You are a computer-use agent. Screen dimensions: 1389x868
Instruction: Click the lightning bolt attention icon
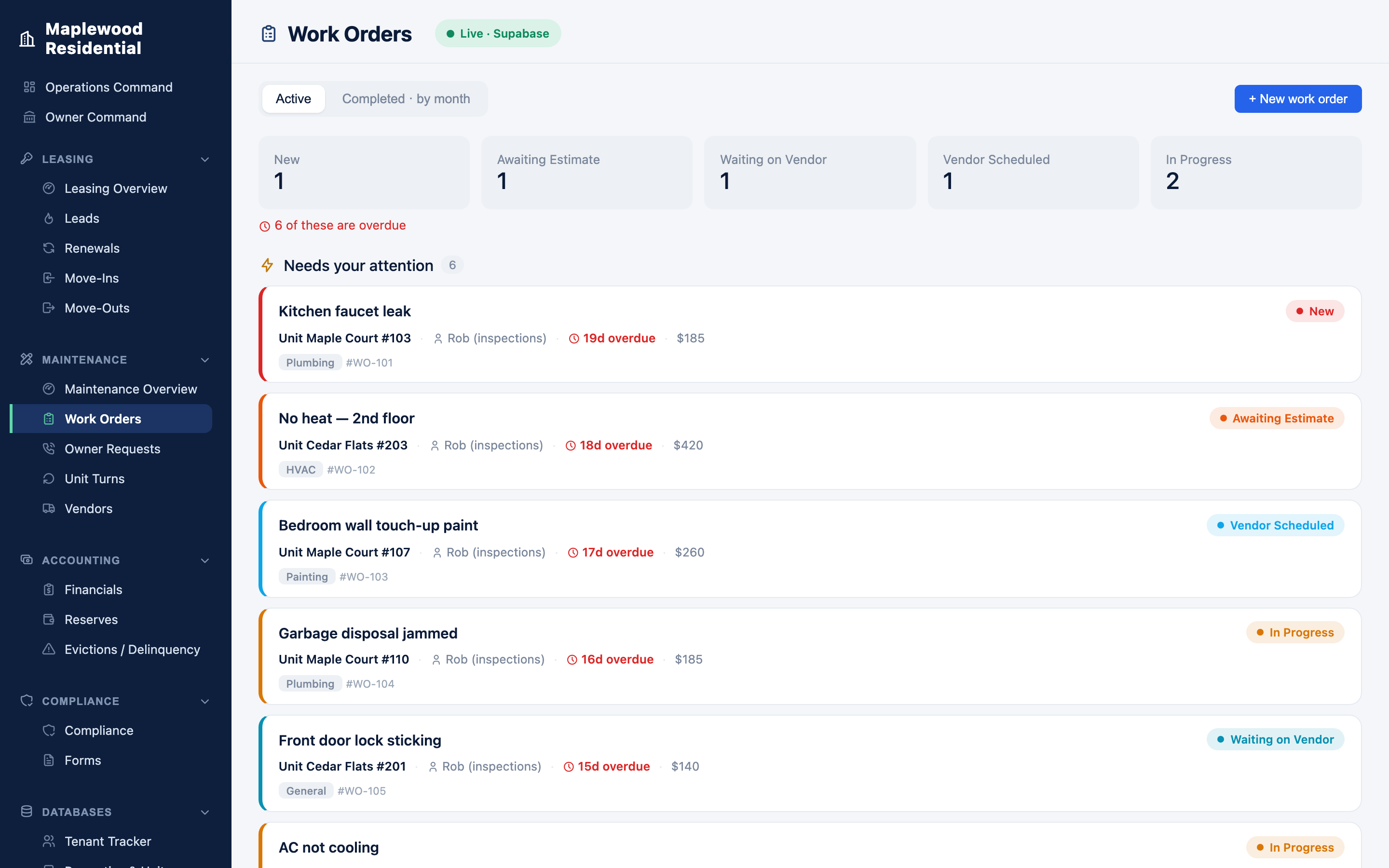pos(267,265)
